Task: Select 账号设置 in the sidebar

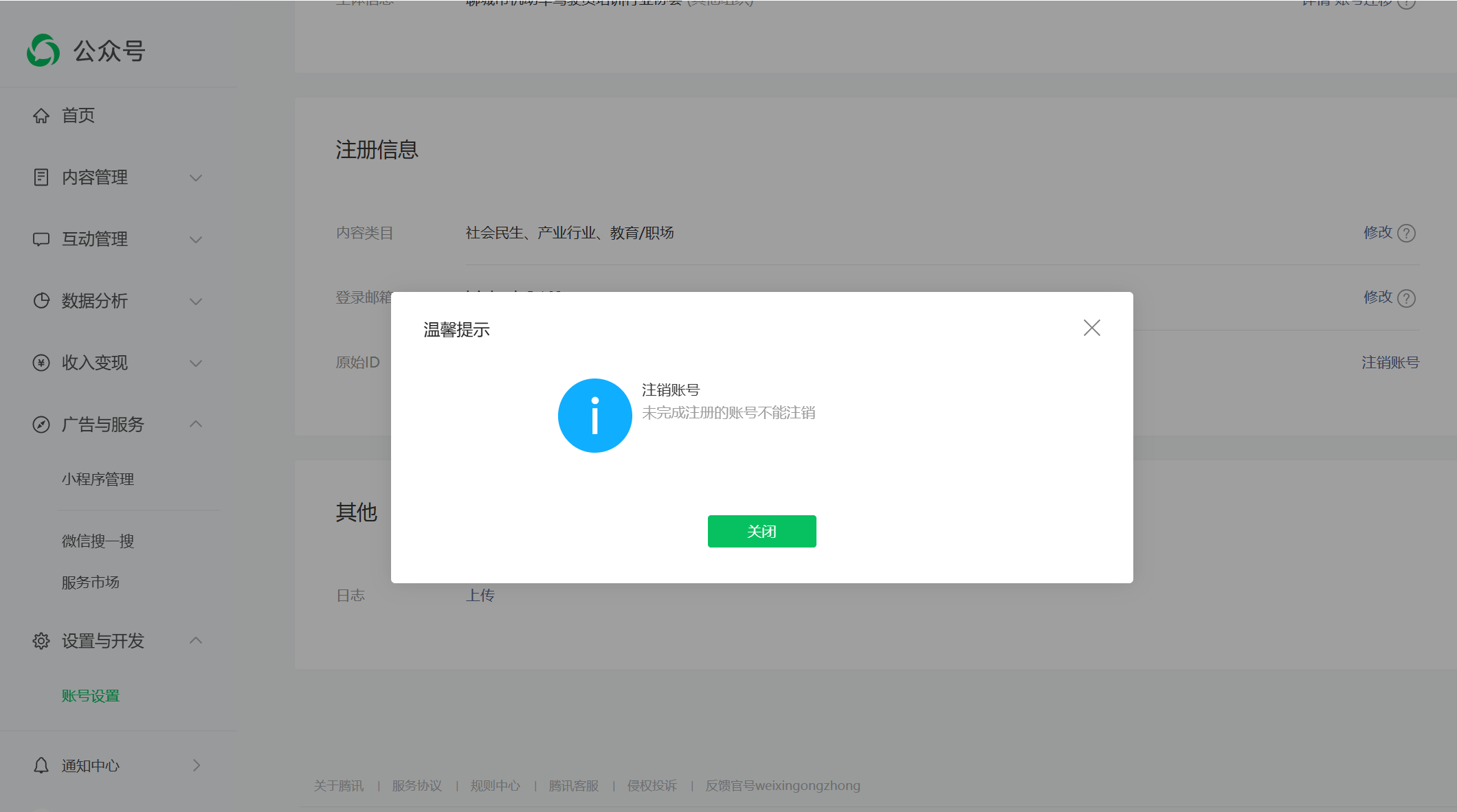Action: [x=90, y=696]
